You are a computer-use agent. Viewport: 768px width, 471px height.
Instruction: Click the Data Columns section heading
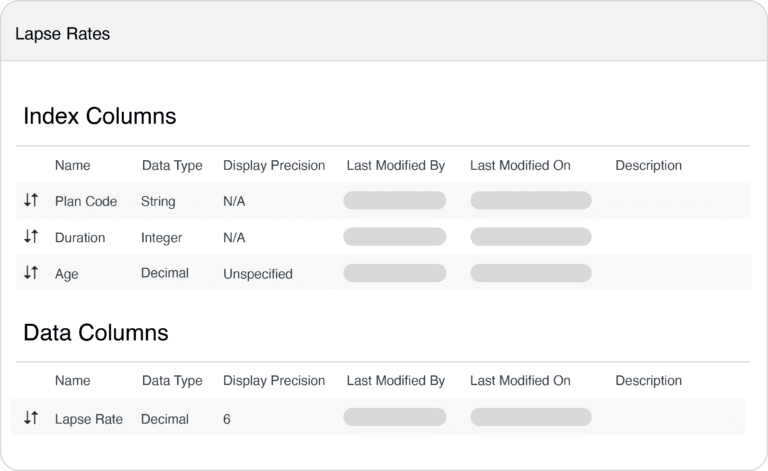(96, 332)
